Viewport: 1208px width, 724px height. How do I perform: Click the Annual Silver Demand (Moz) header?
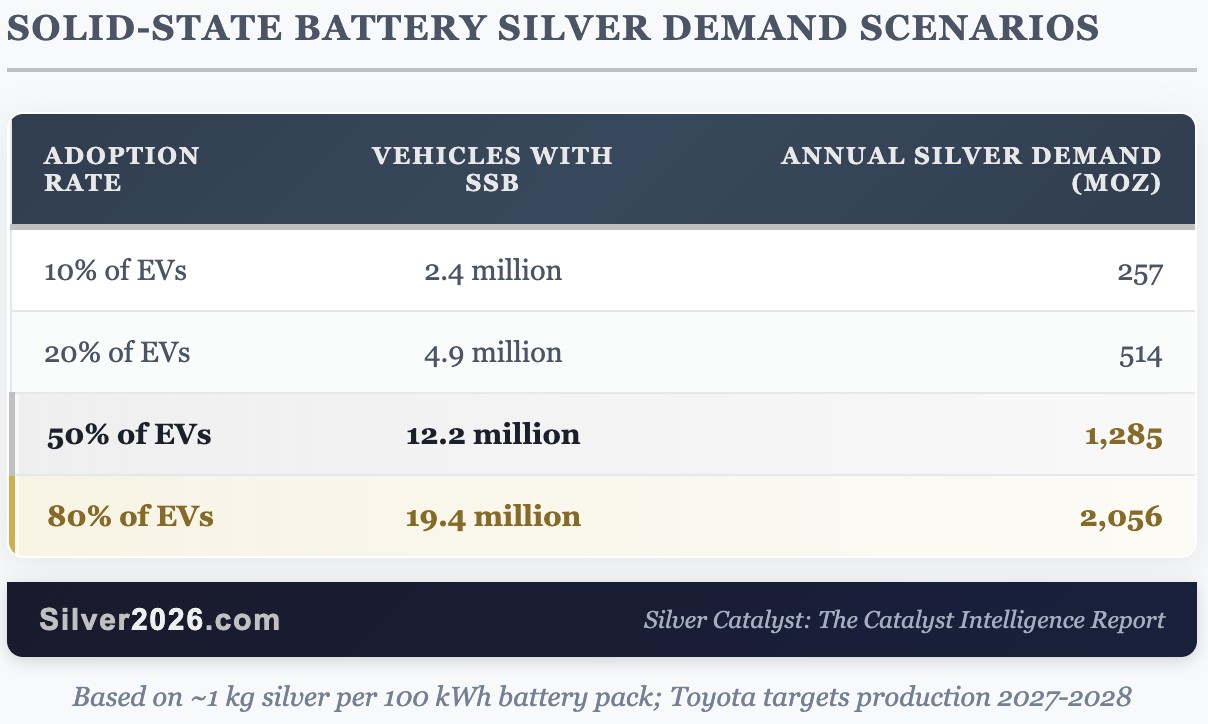971,169
